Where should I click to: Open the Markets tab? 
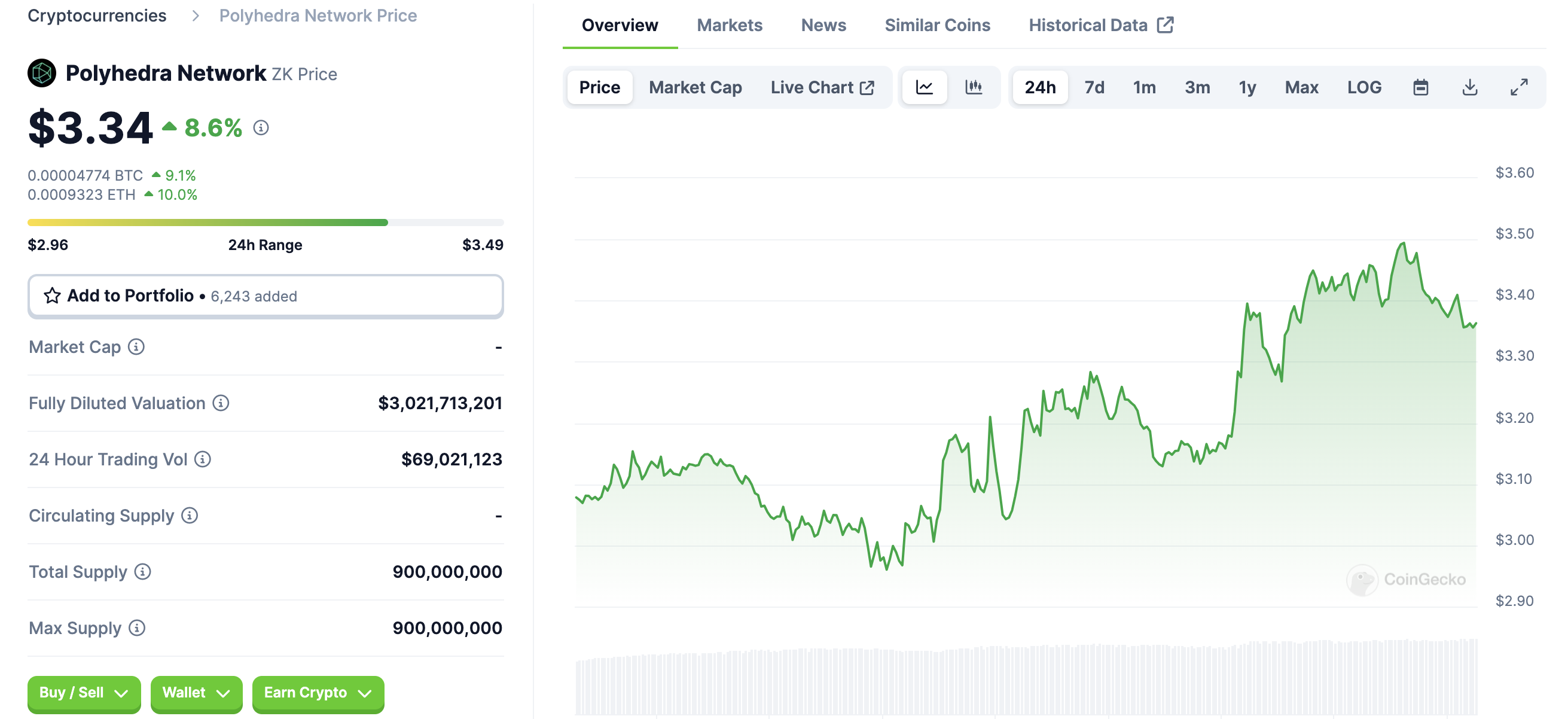[729, 25]
